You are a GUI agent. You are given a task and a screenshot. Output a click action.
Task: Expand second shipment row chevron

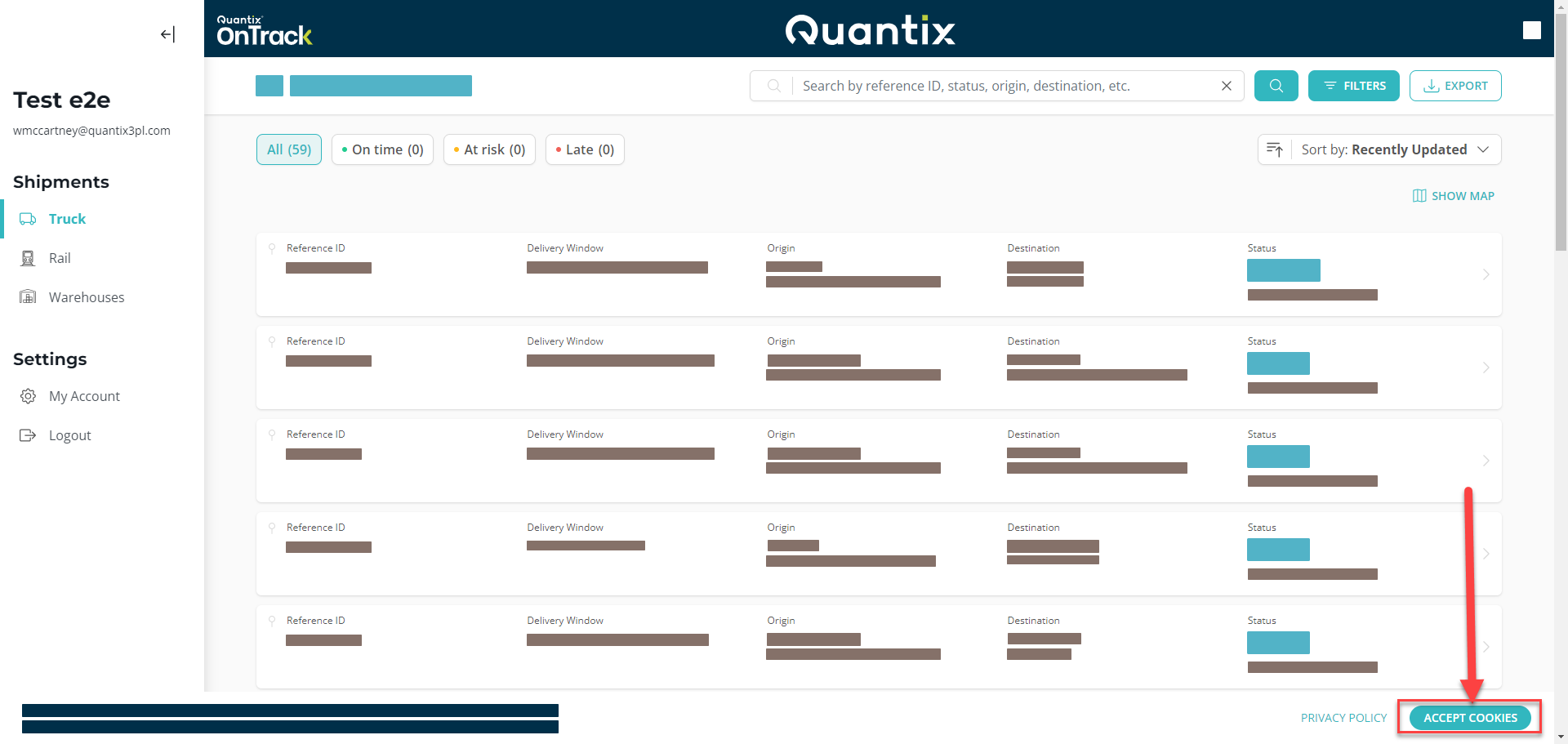[1486, 368]
